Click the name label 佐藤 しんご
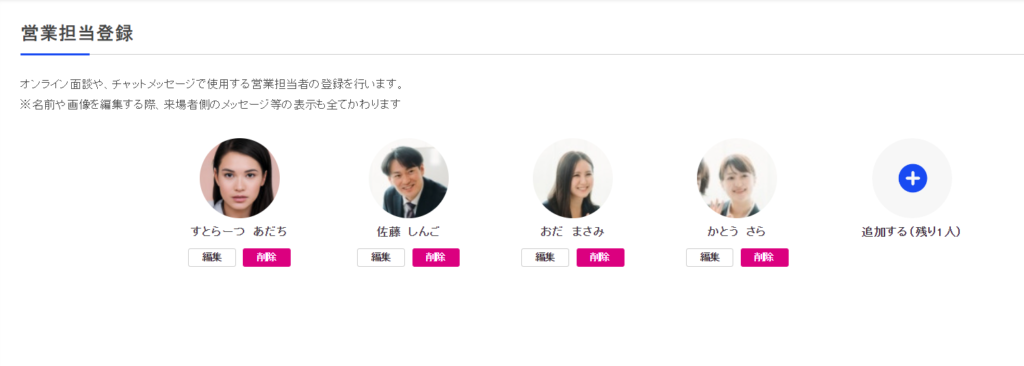This screenshot has height=366, width=1024. 409,231
